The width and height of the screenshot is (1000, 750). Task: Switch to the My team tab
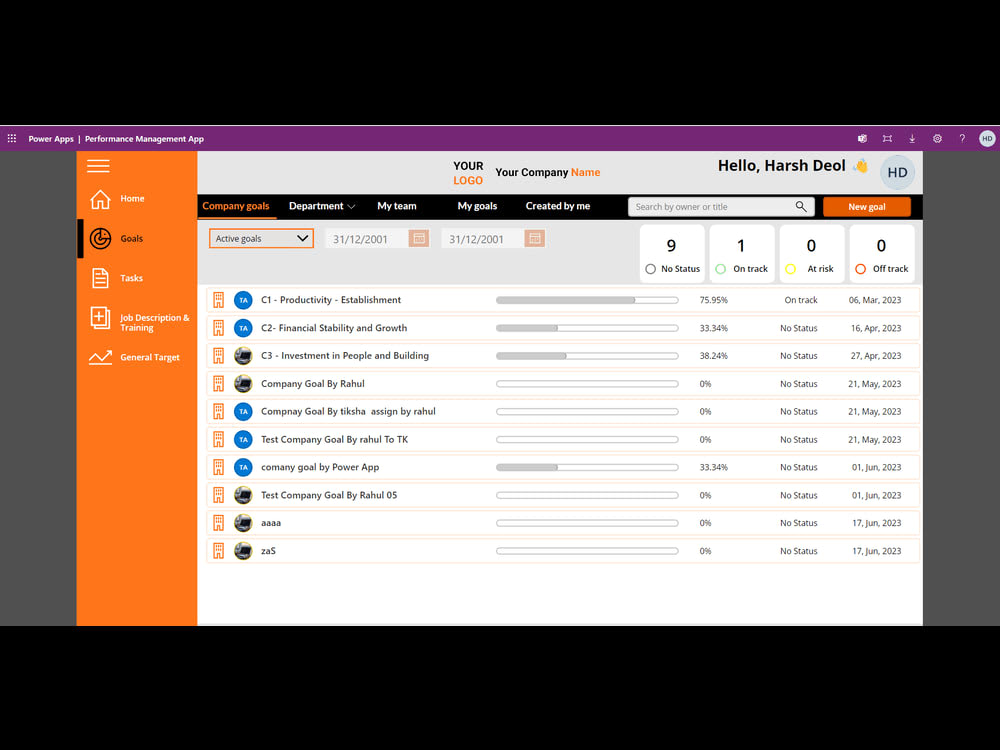[397, 206]
